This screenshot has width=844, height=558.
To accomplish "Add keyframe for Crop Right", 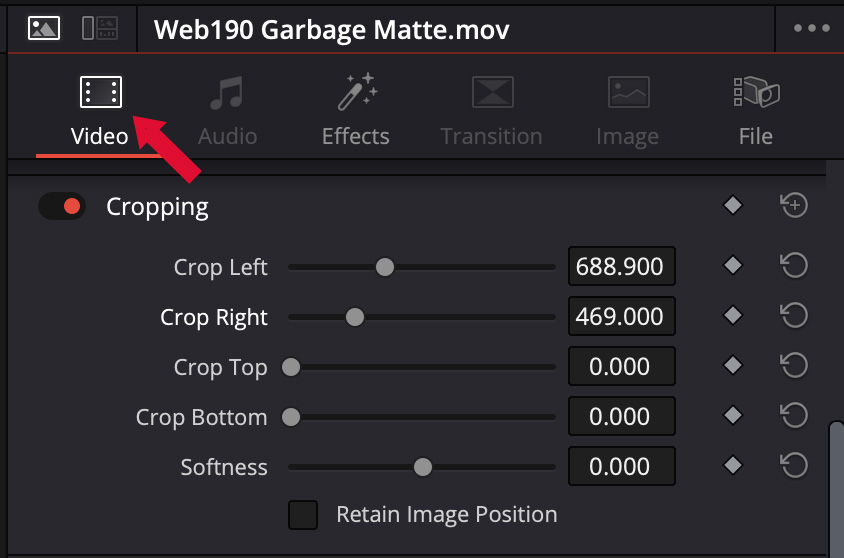I will click(733, 316).
